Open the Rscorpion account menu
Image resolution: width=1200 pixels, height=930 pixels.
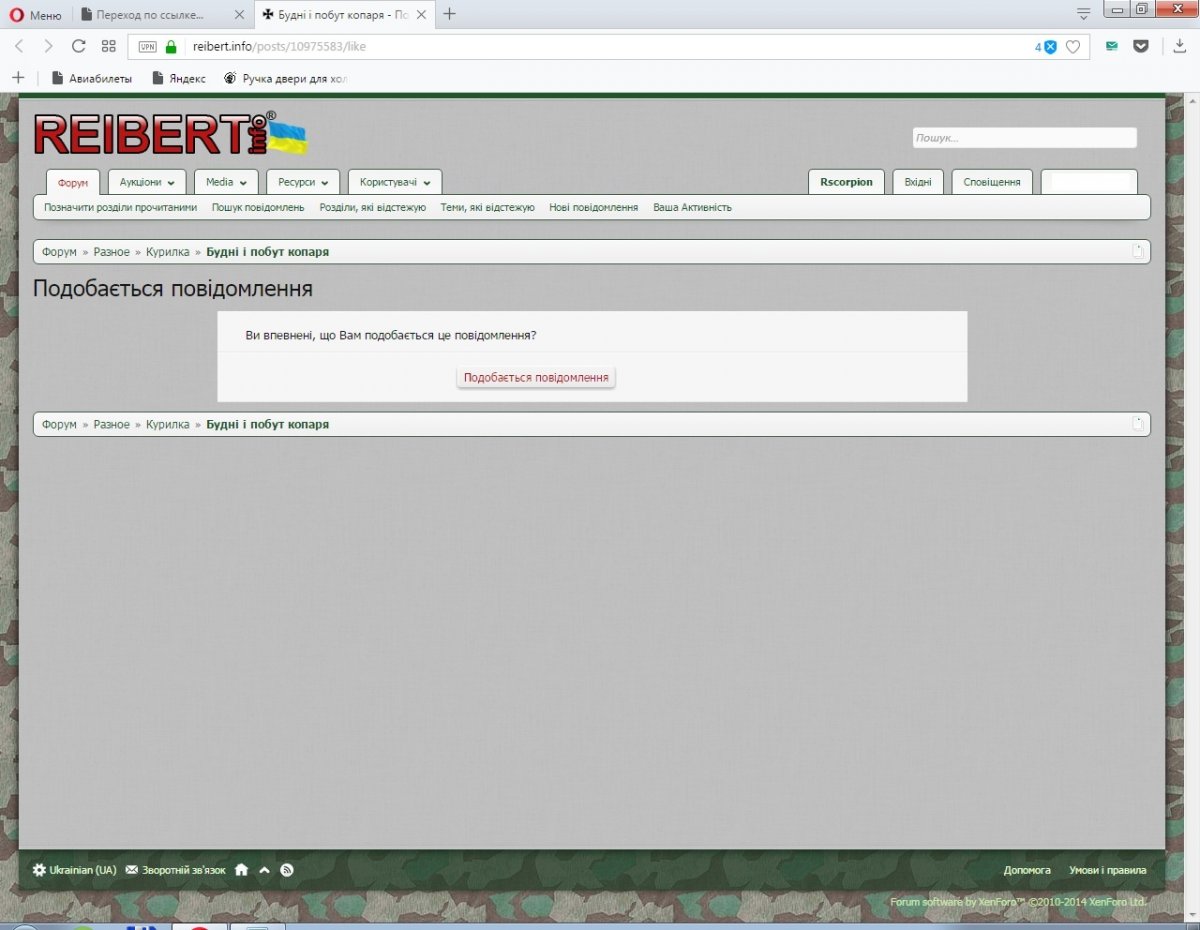[846, 182]
